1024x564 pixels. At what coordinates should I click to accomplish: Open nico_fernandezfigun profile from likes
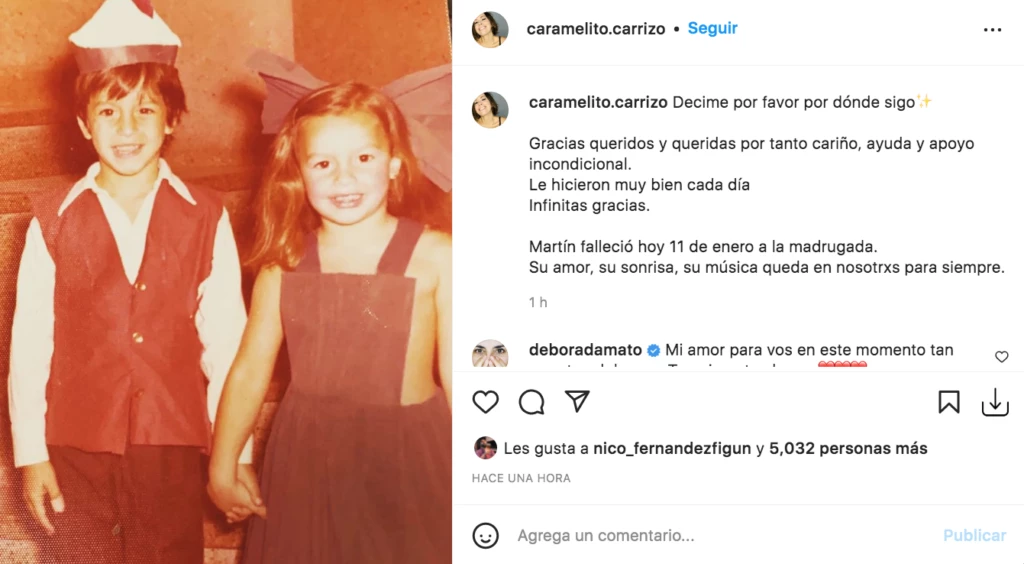coord(672,448)
